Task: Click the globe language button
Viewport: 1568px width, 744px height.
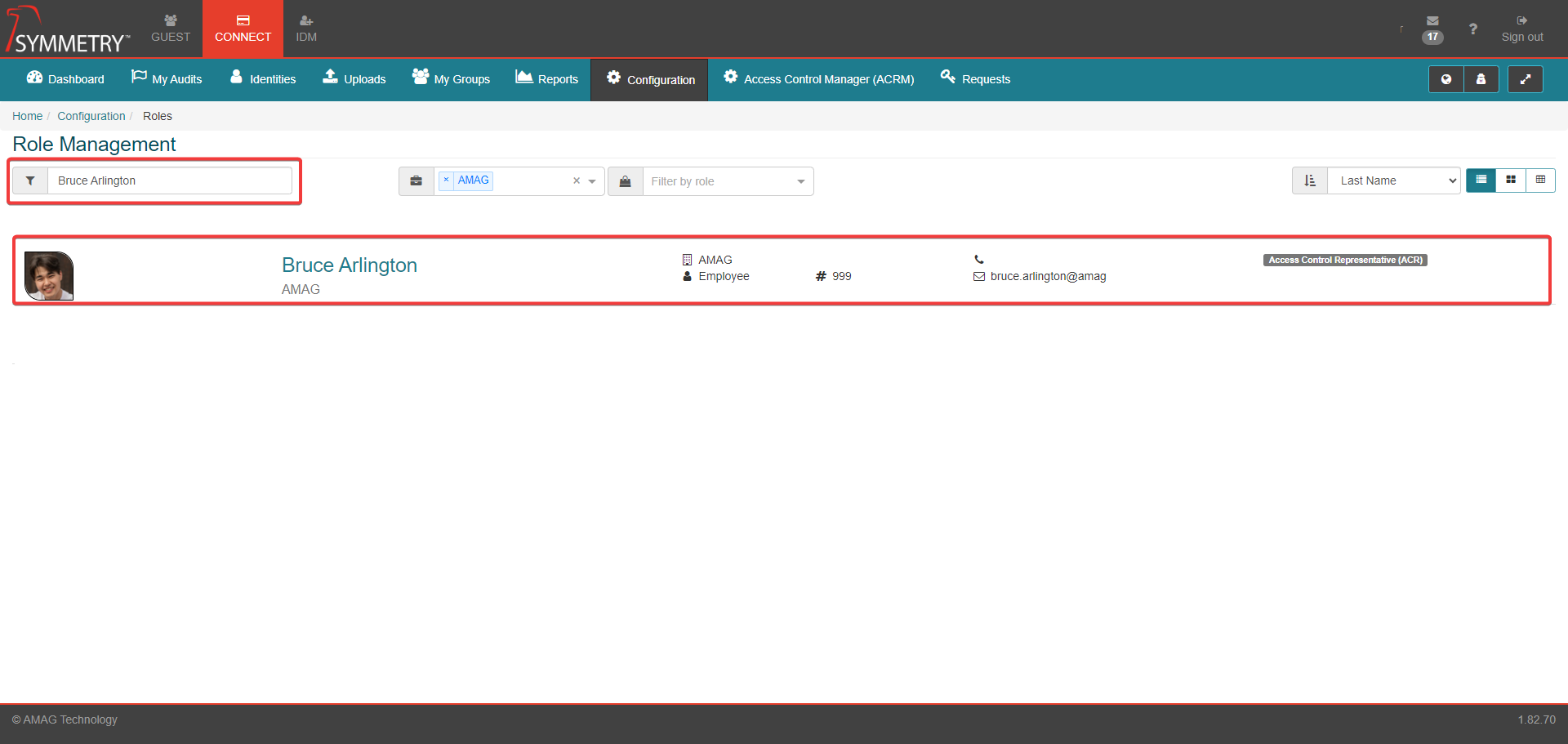Action: [x=1445, y=79]
